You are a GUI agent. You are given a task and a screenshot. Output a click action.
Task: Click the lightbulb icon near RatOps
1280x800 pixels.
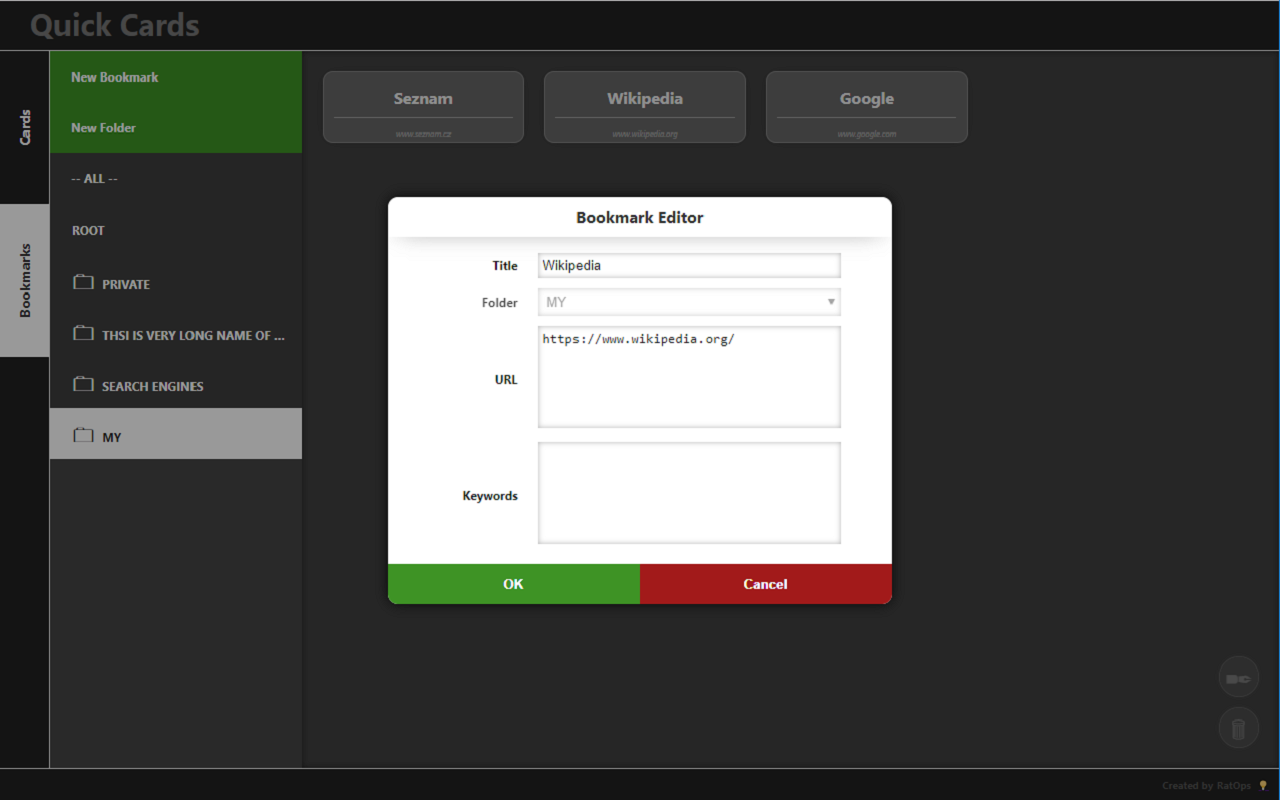coord(1263,785)
